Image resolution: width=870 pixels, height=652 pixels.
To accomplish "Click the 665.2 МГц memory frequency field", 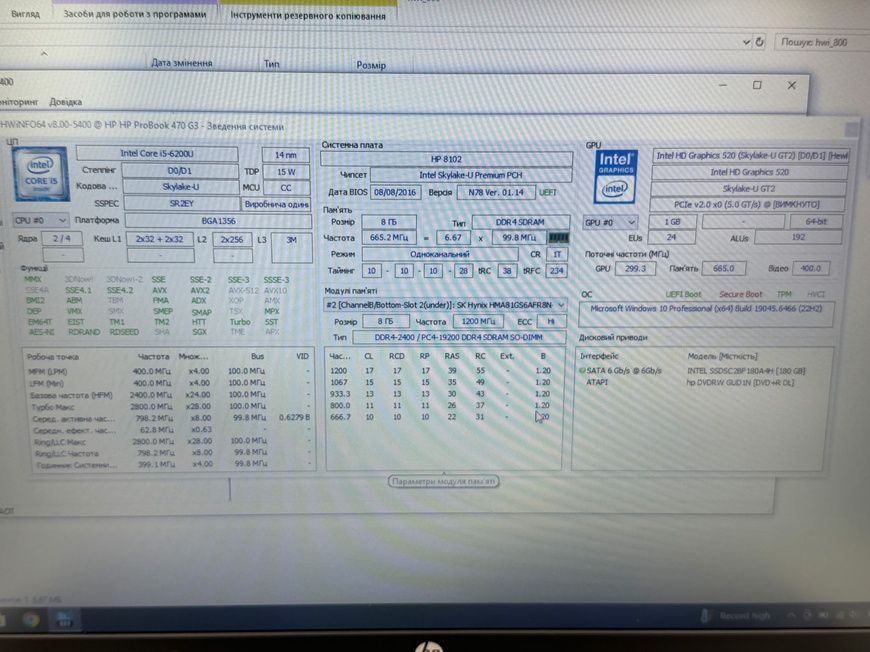I will coord(389,237).
